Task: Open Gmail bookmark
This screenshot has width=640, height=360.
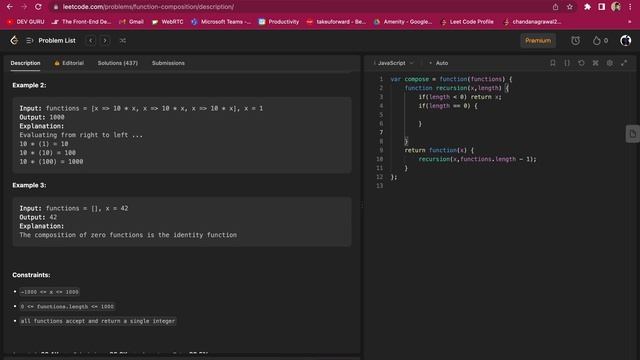Action: click(131, 22)
